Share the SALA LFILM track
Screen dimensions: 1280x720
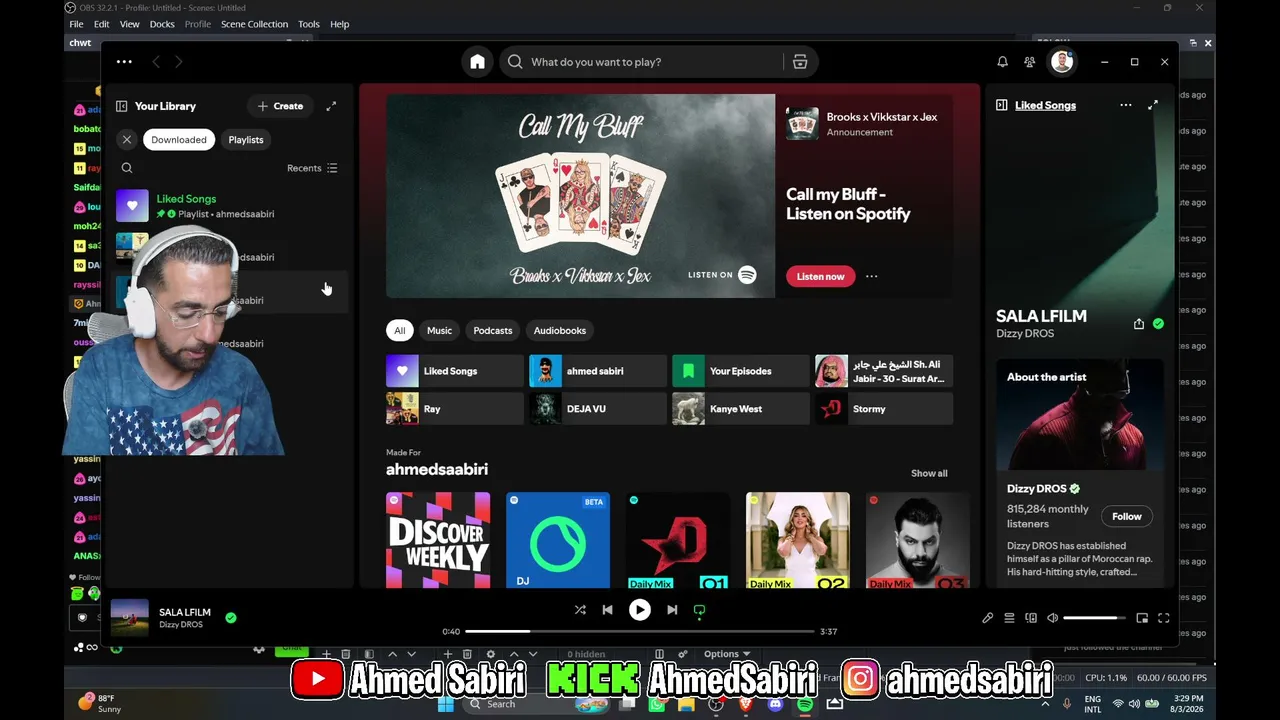click(x=1139, y=324)
